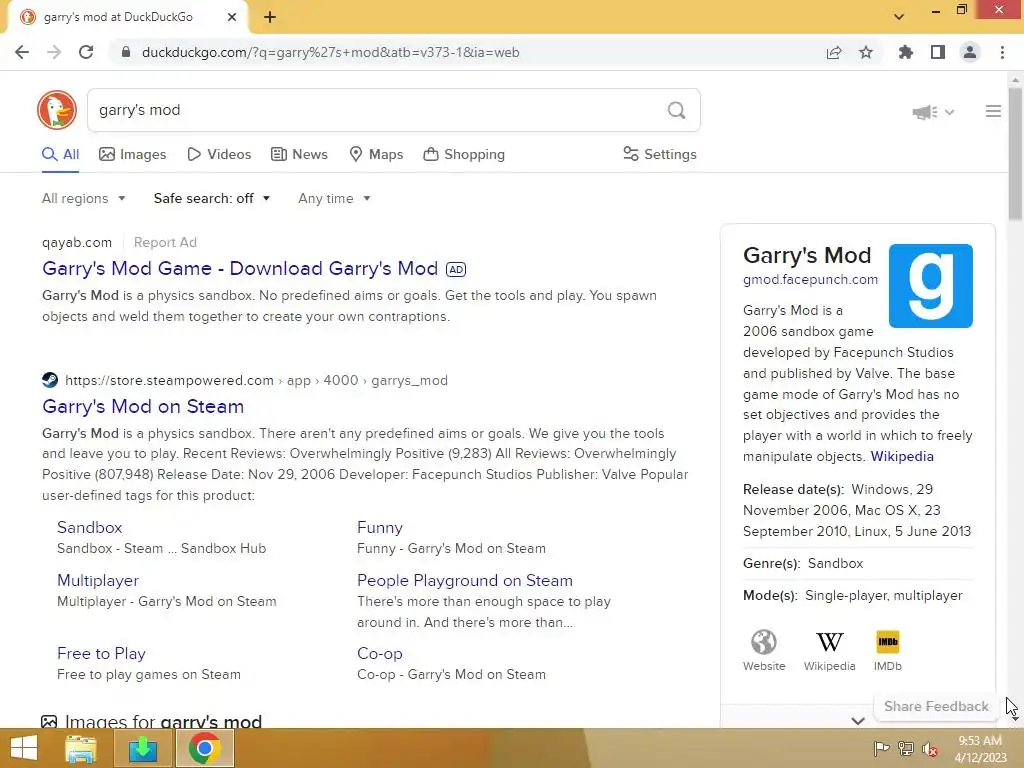Open People Playground on Steam sublink
This screenshot has height=768, width=1024.
coord(464,581)
